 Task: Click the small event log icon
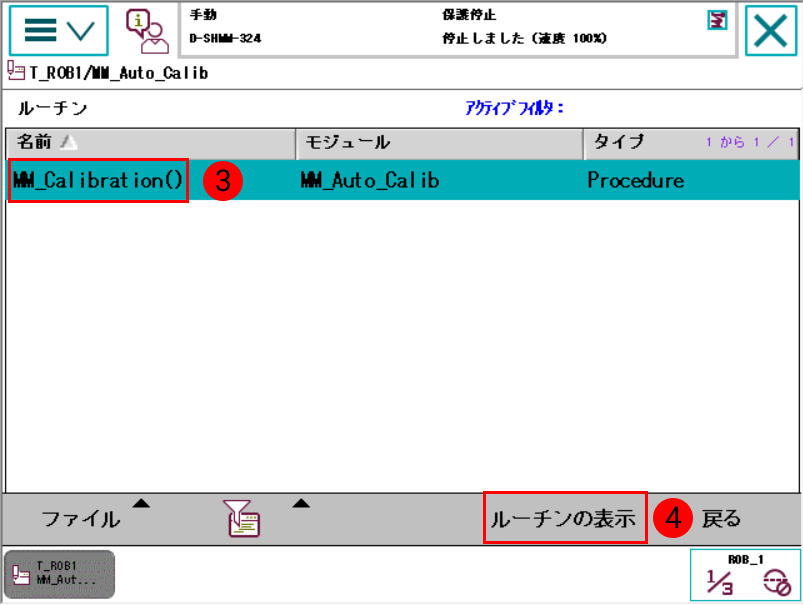pyautogui.click(x=717, y=20)
